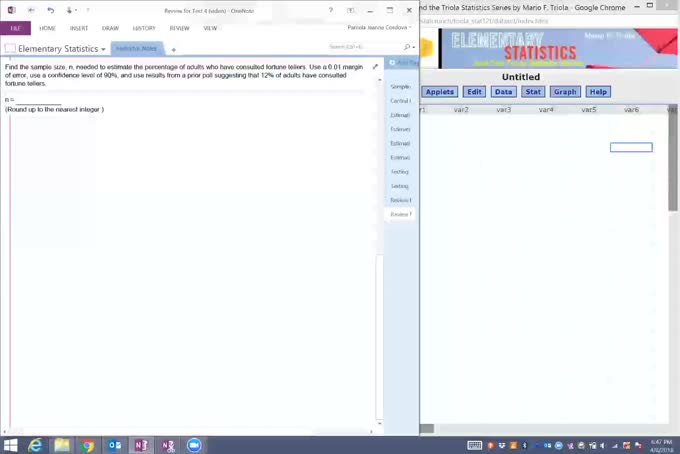This screenshot has width=680, height=454.
Task: Open the Graph menu button
Action: pyautogui.click(x=565, y=92)
